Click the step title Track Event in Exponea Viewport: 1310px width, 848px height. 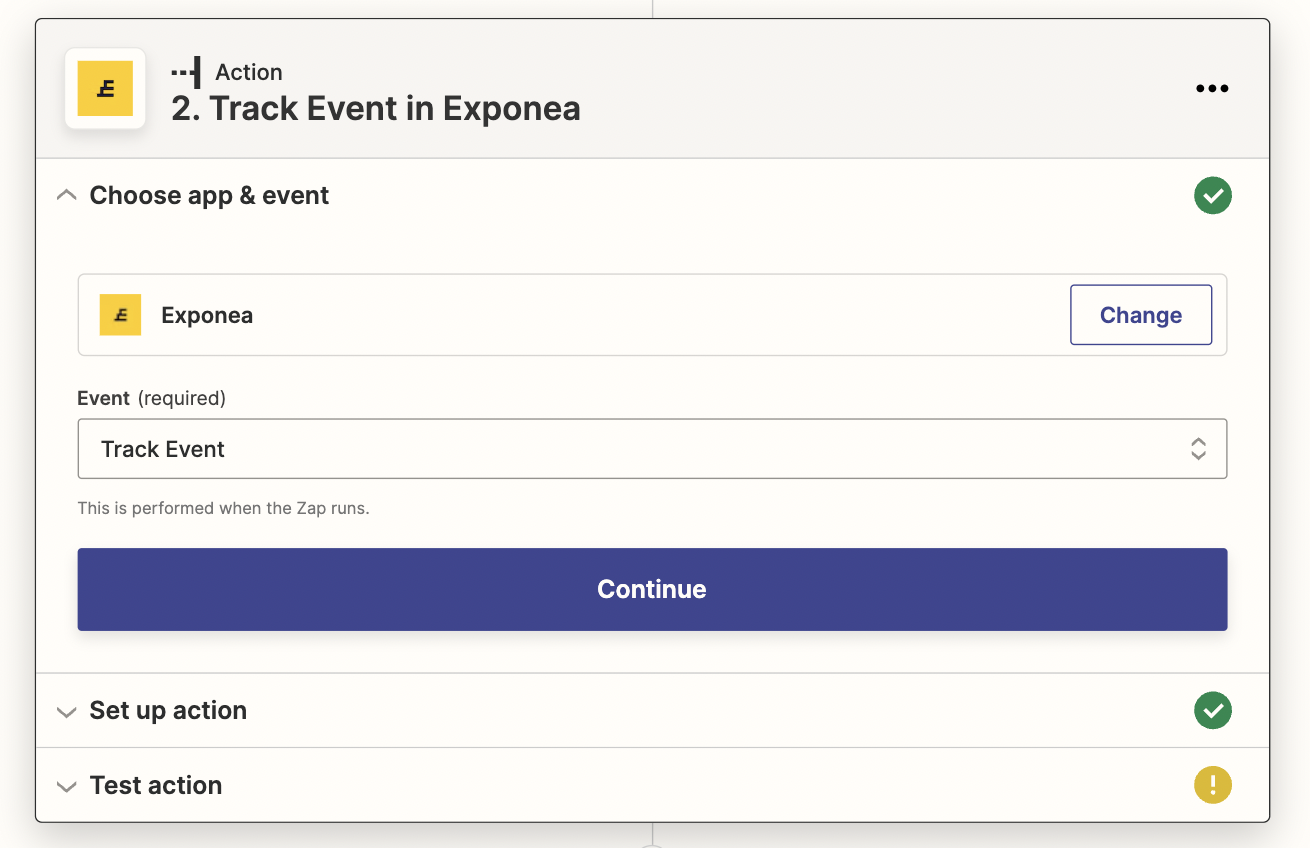coord(376,108)
